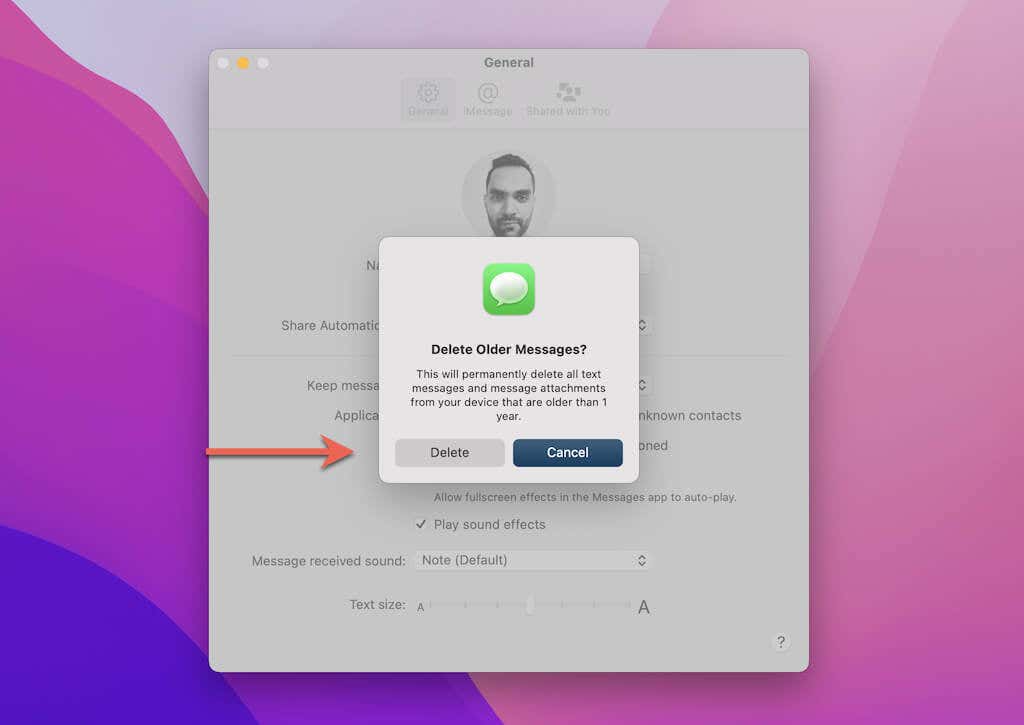The image size is (1024, 725).
Task: Click the "General" window title
Action: (x=509, y=63)
